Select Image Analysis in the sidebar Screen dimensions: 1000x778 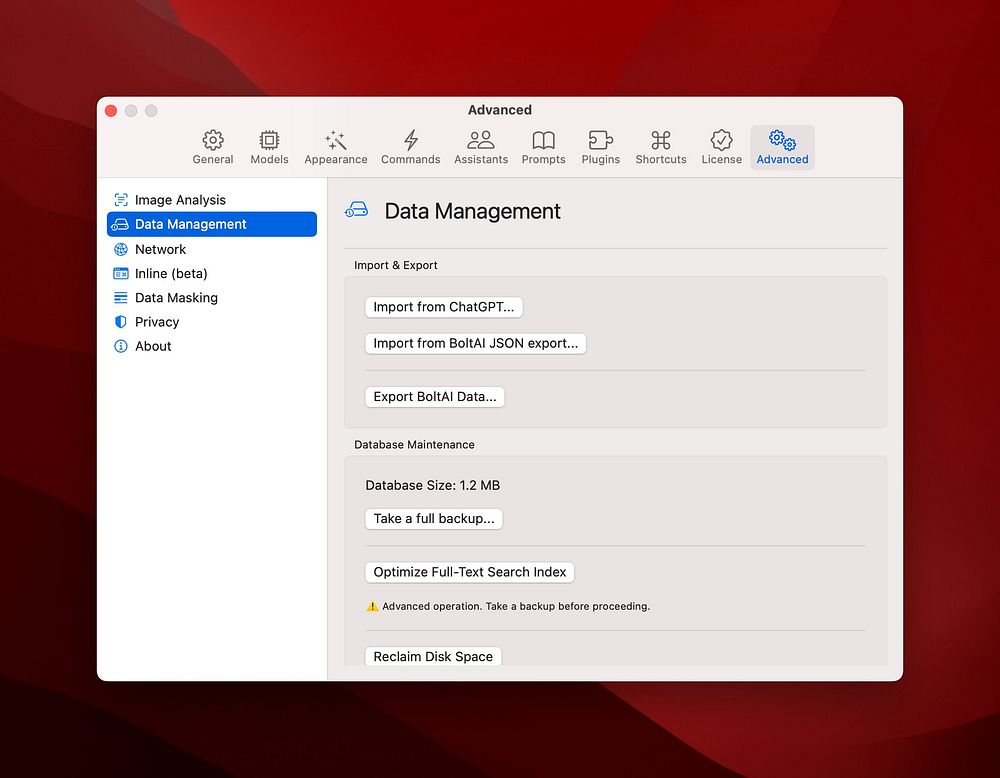[x=180, y=200]
